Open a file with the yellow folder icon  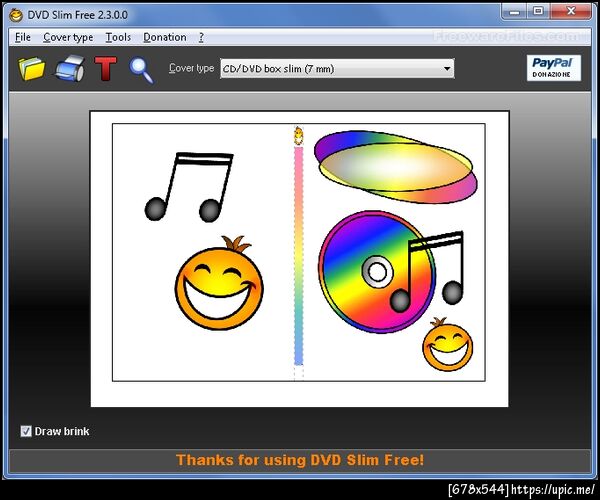tap(31, 69)
